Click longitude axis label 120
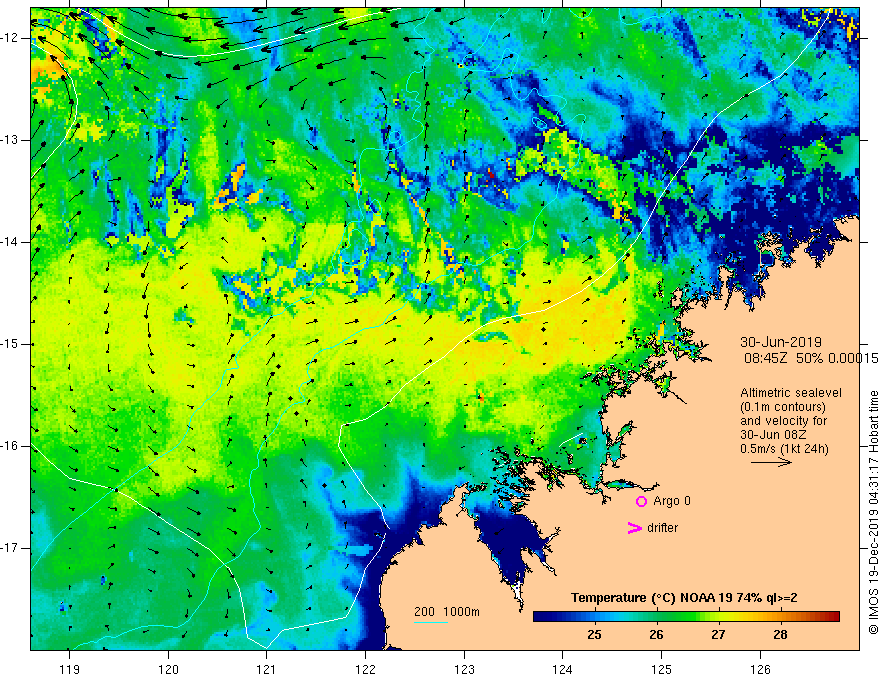Screen dimensions: 880x680 [168, 669]
